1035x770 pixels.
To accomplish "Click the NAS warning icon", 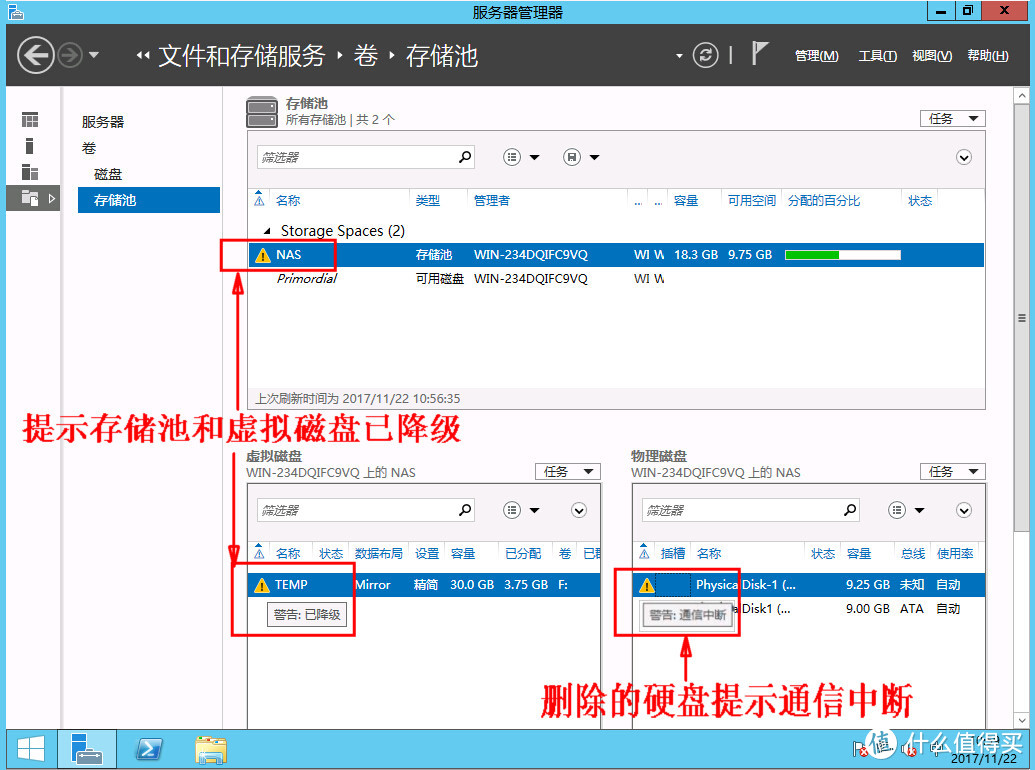I will [x=263, y=255].
